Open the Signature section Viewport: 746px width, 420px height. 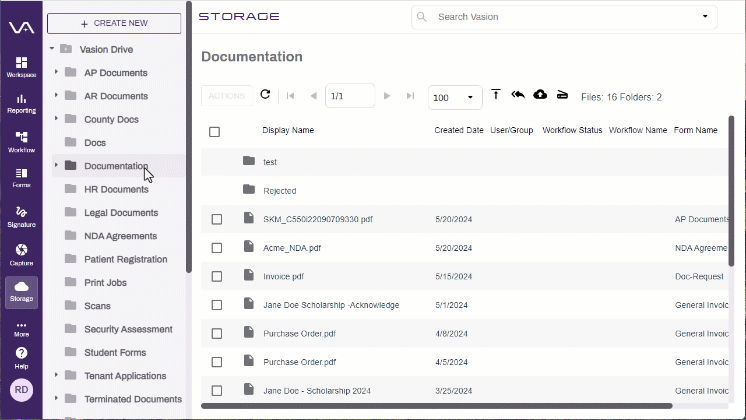tap(21, 217)
